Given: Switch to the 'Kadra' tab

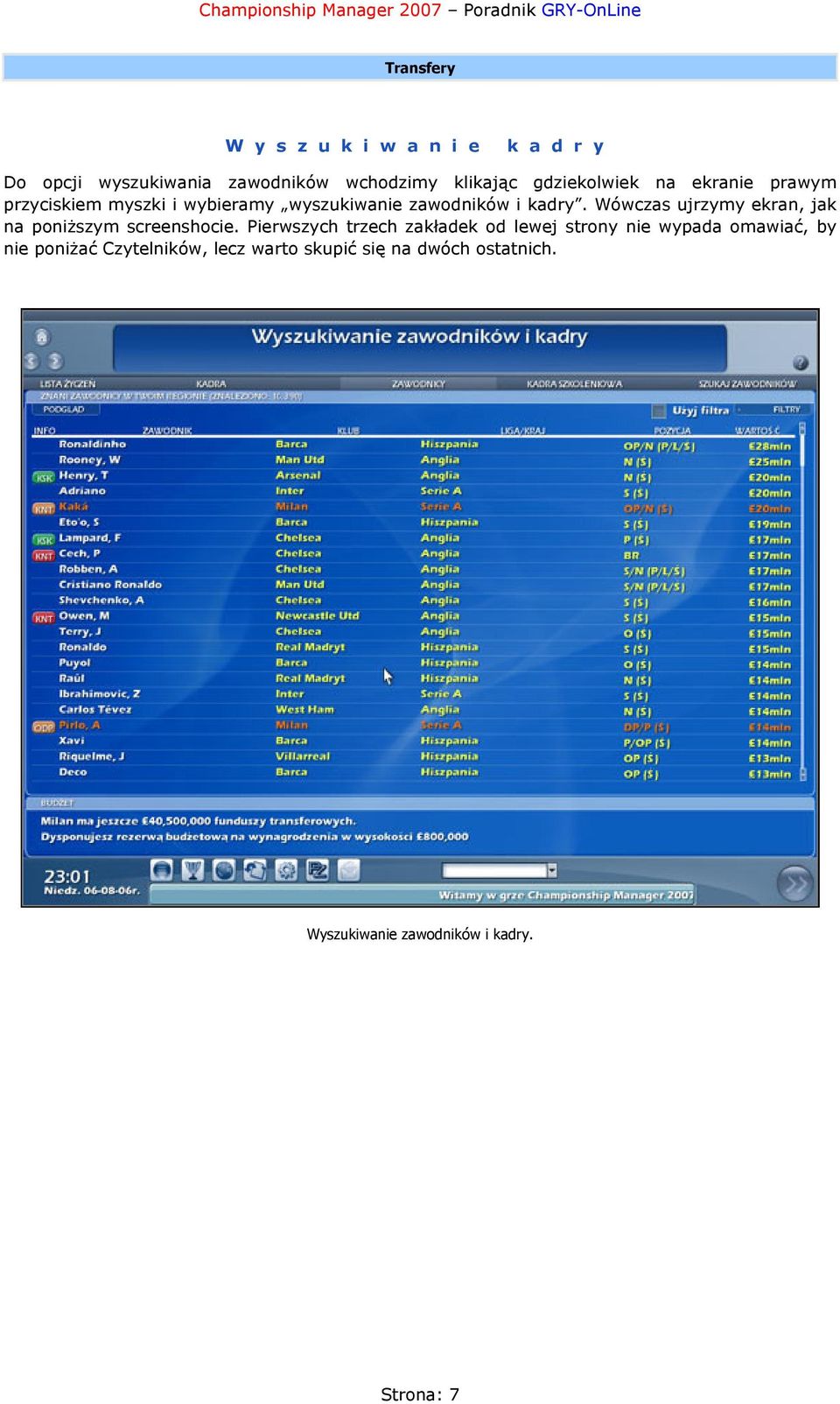Looking at the screenshot, I should coord(211,383).
